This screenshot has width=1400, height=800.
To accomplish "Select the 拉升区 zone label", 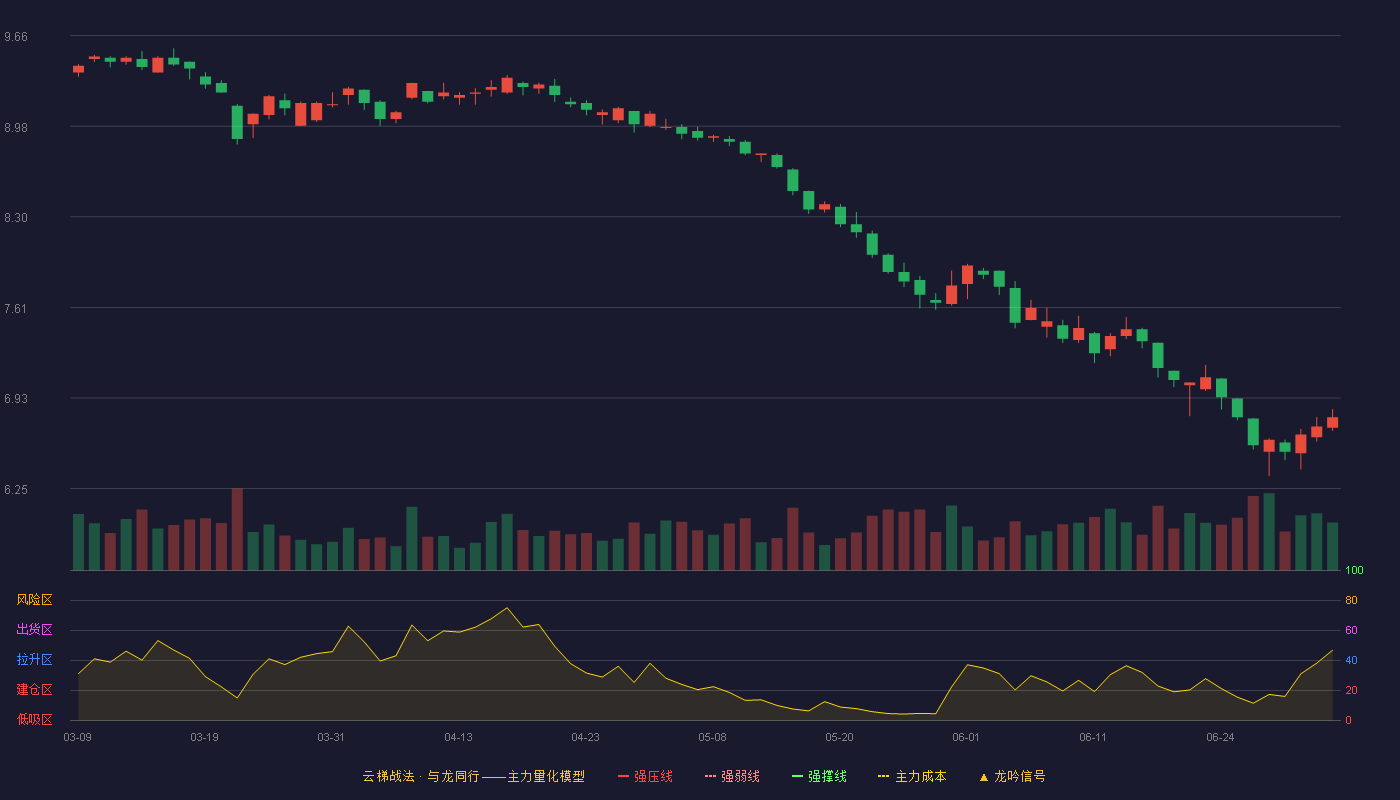I will point(34,660).
